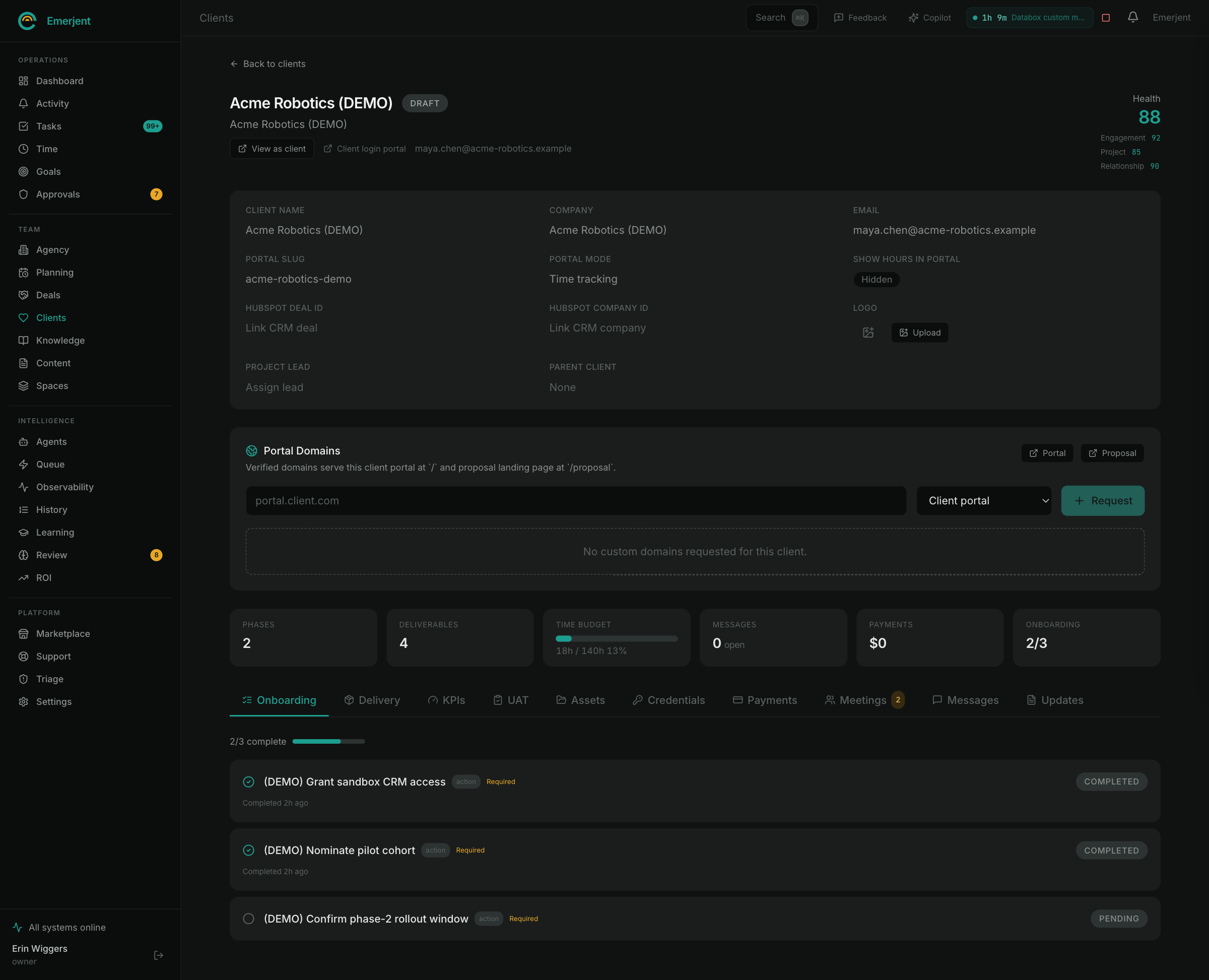Viewport: 1209px width, 980px height.
Task: Click the notifications bell in top bar
Action: click(1132, 18)
